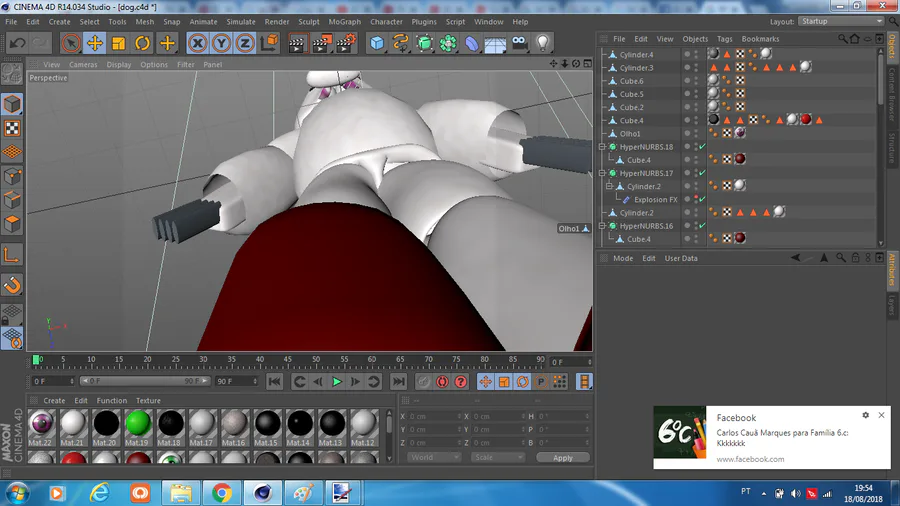This screenshot has height=506, width=900.
Task: Click the coordinate system icon
Action: tap(269, 43)
